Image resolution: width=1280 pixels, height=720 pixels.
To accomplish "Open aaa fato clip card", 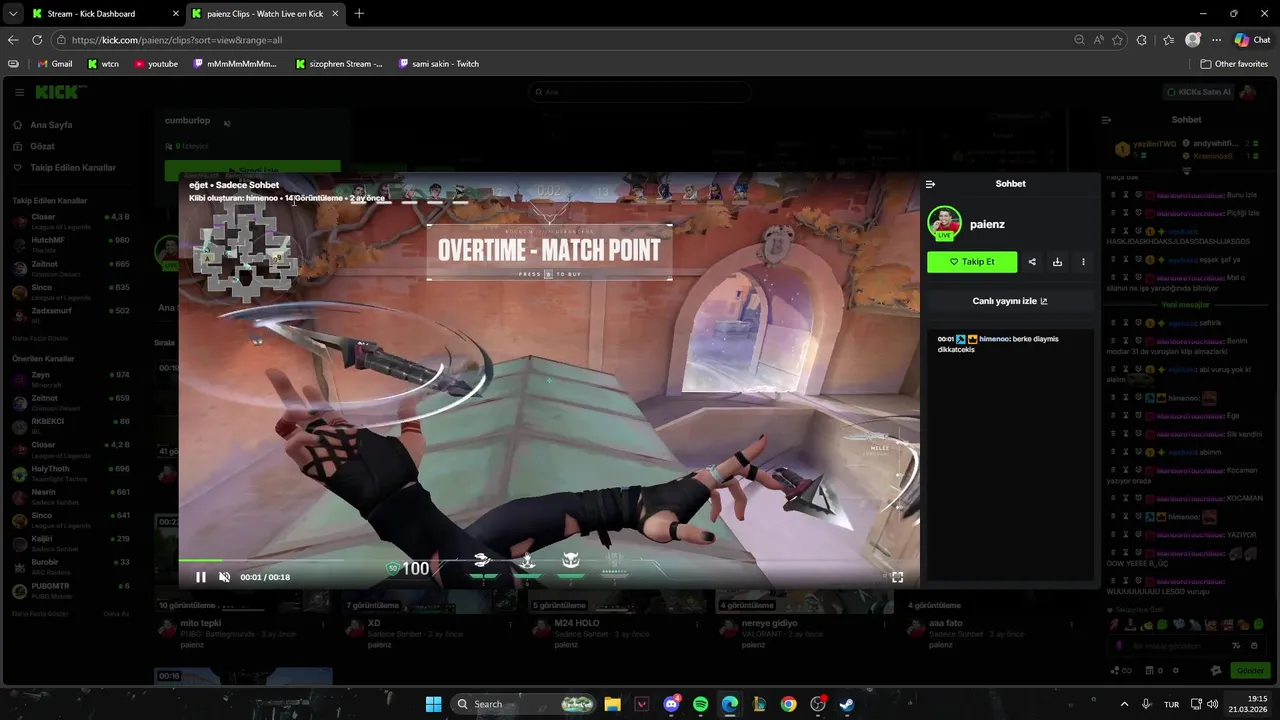I will [989, 620].
